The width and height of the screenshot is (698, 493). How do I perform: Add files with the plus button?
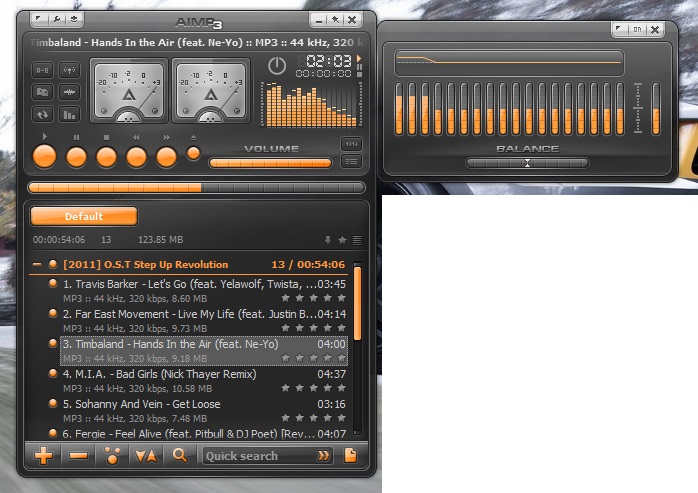pos(43,456)
